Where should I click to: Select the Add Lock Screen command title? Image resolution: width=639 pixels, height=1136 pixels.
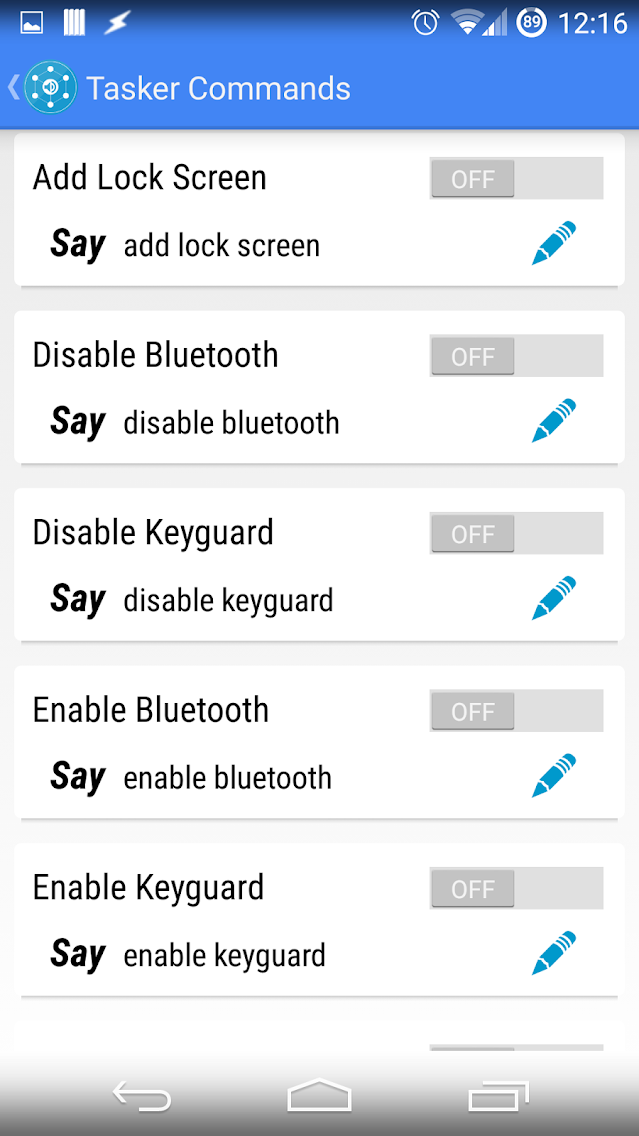[x=150, y=178]
